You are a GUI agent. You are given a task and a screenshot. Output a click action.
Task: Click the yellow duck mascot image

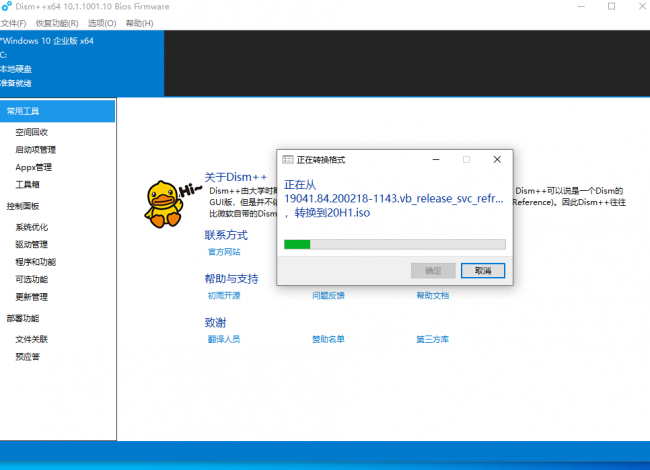click(163, 204)
